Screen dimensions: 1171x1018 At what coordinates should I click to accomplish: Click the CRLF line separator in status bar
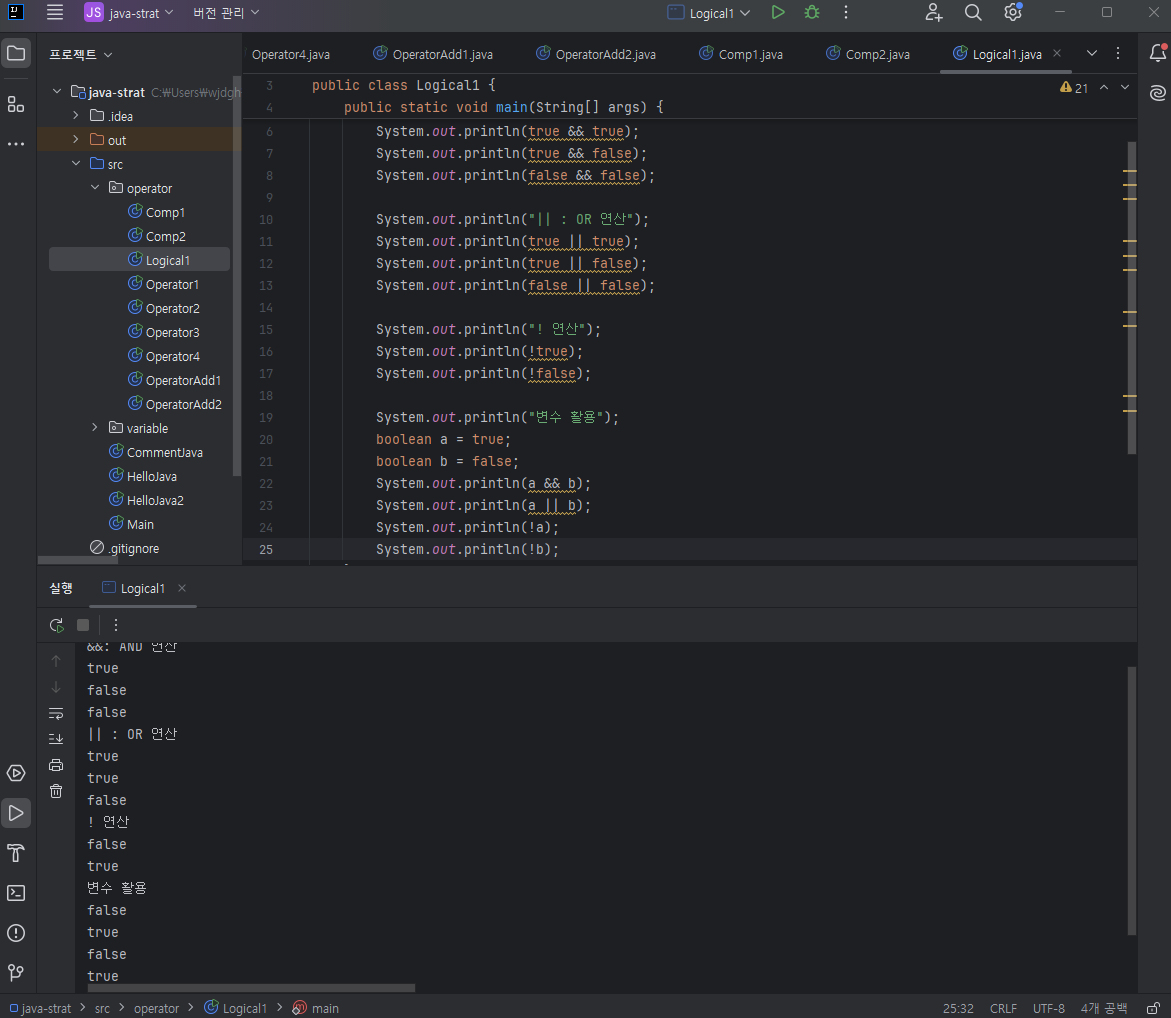[x=1003, y=1008]
